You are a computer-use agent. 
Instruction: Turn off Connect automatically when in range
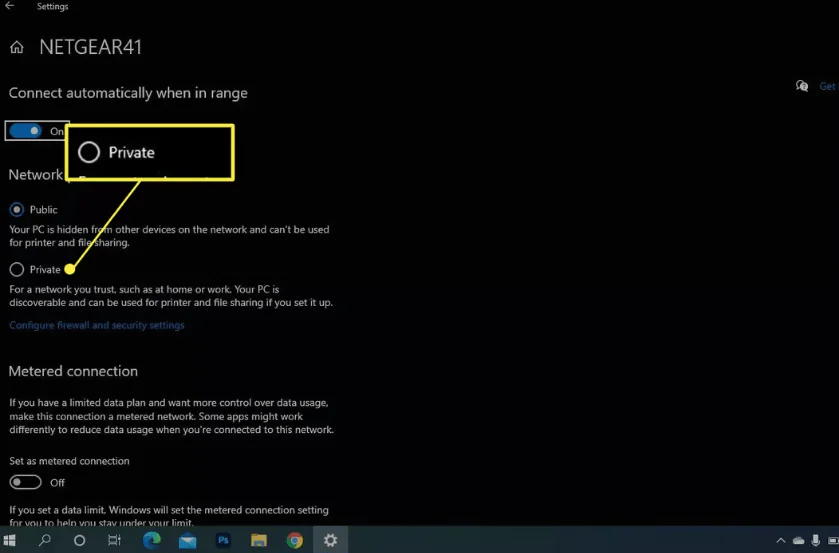26,131
